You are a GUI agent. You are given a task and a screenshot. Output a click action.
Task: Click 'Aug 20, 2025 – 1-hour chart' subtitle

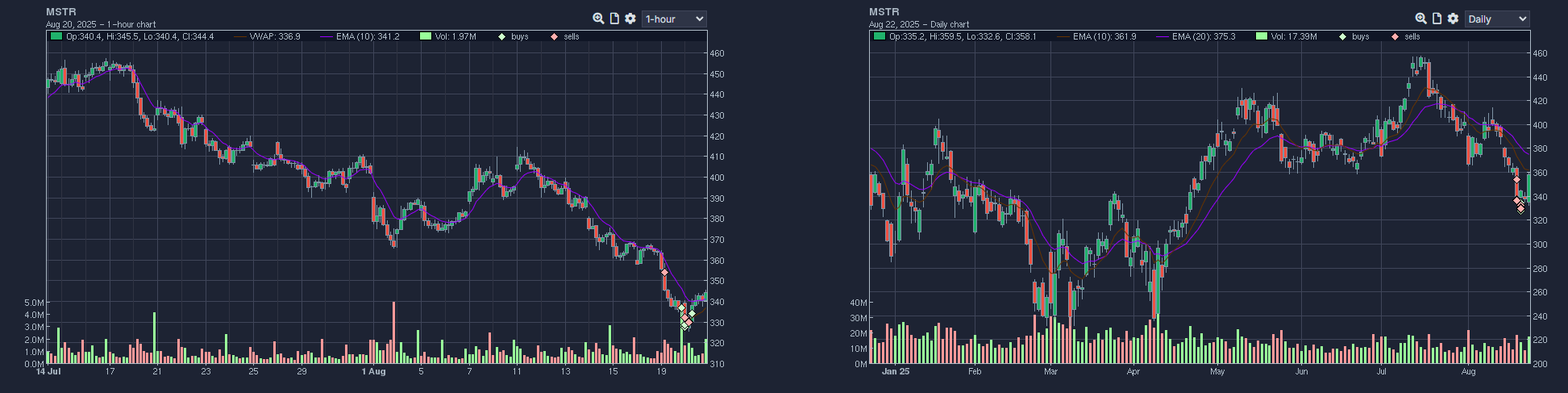tap(101, 25)
